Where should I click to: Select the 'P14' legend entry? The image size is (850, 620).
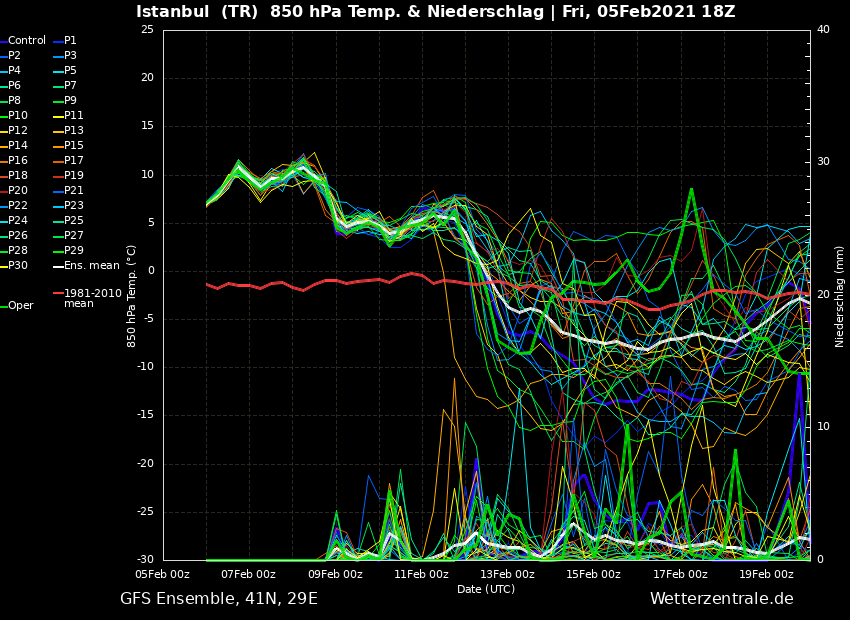tap(14, 145)
